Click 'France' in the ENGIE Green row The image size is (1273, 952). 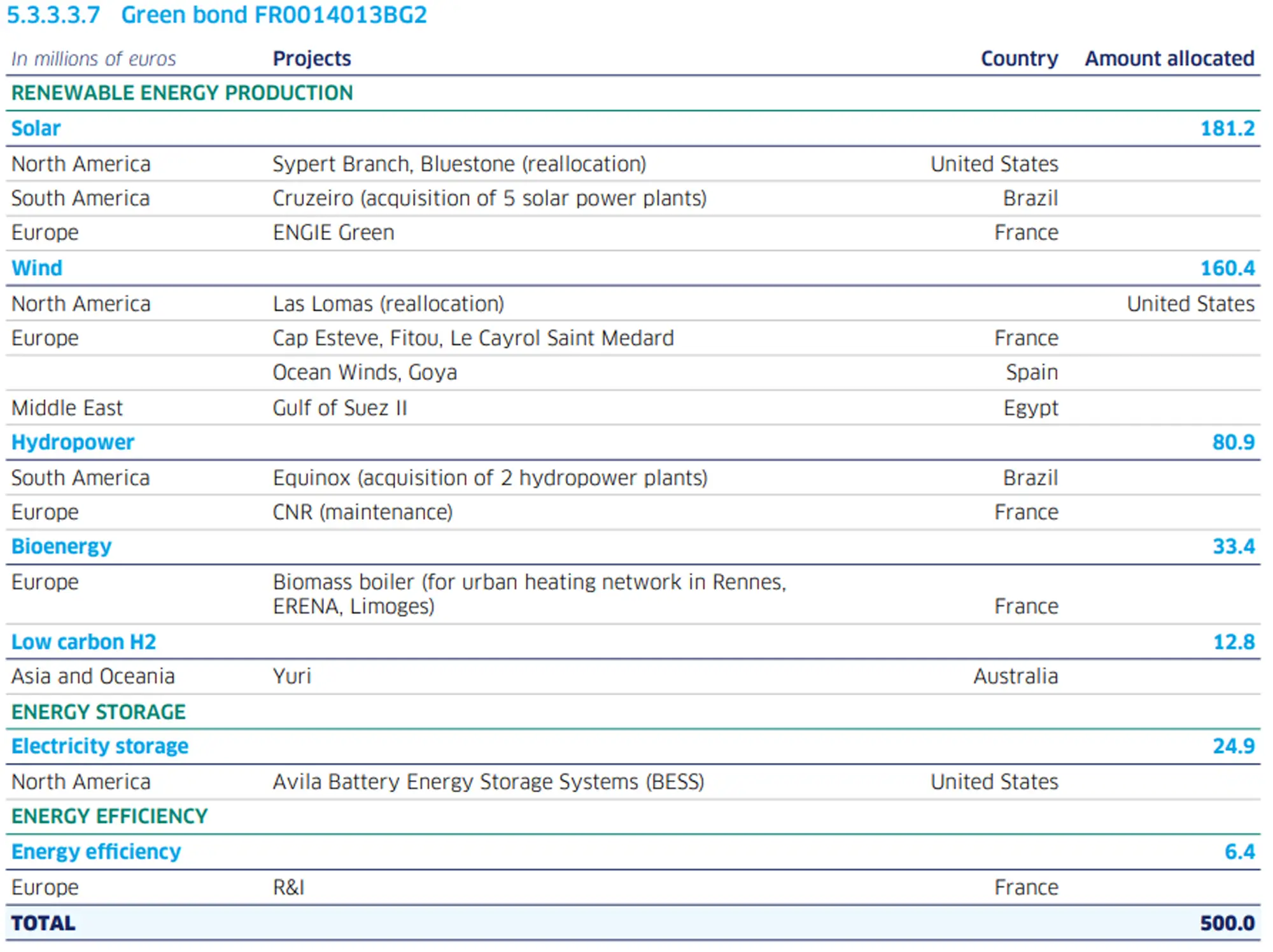tap(1027, 233)
